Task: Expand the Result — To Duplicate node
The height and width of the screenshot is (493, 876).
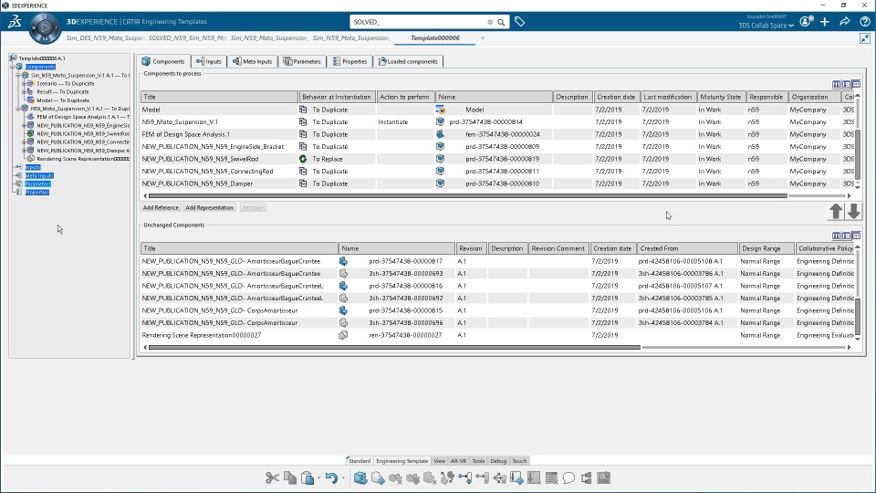Action: (25, 92)
